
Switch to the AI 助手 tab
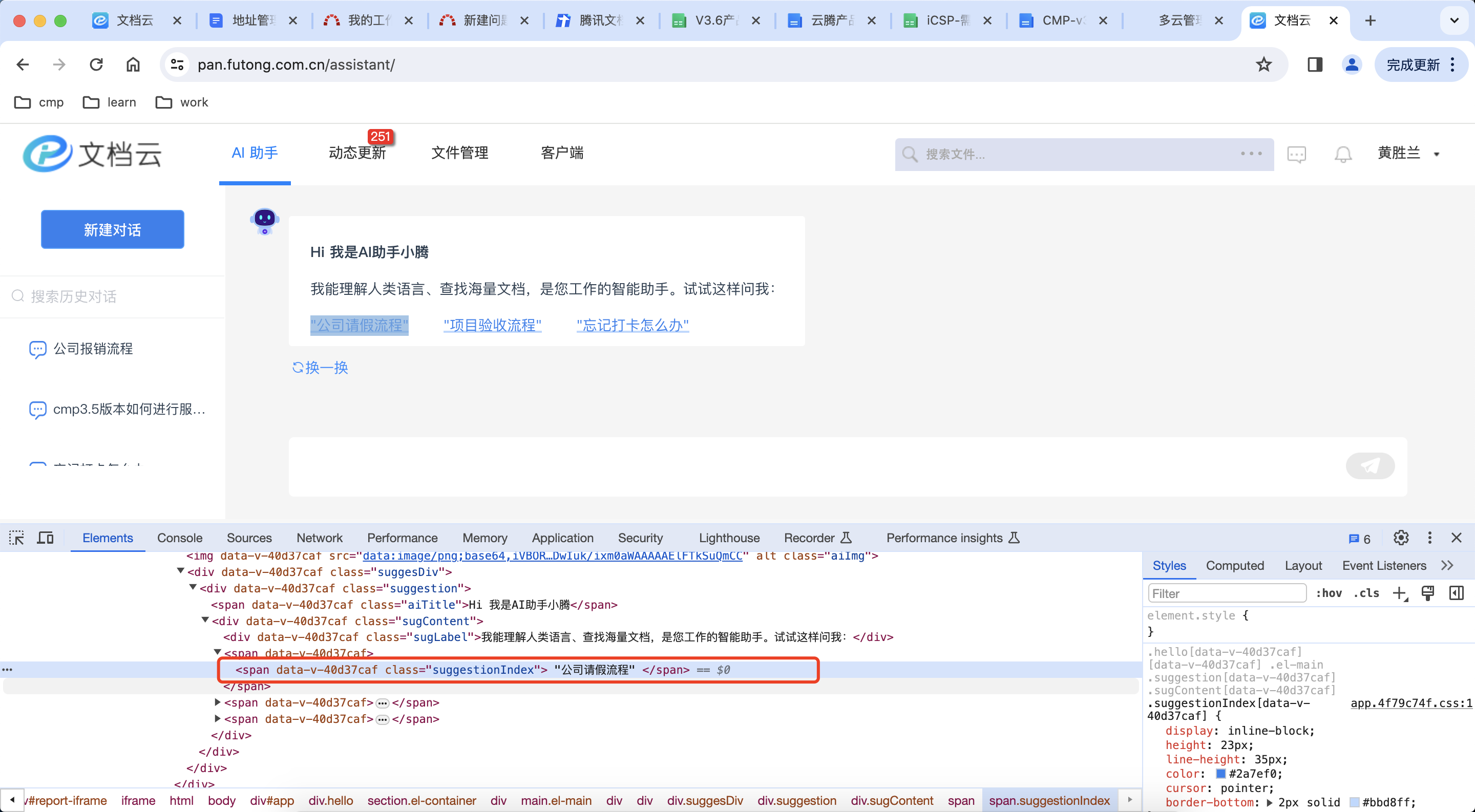pyautogui.click(x=254, y=154)
